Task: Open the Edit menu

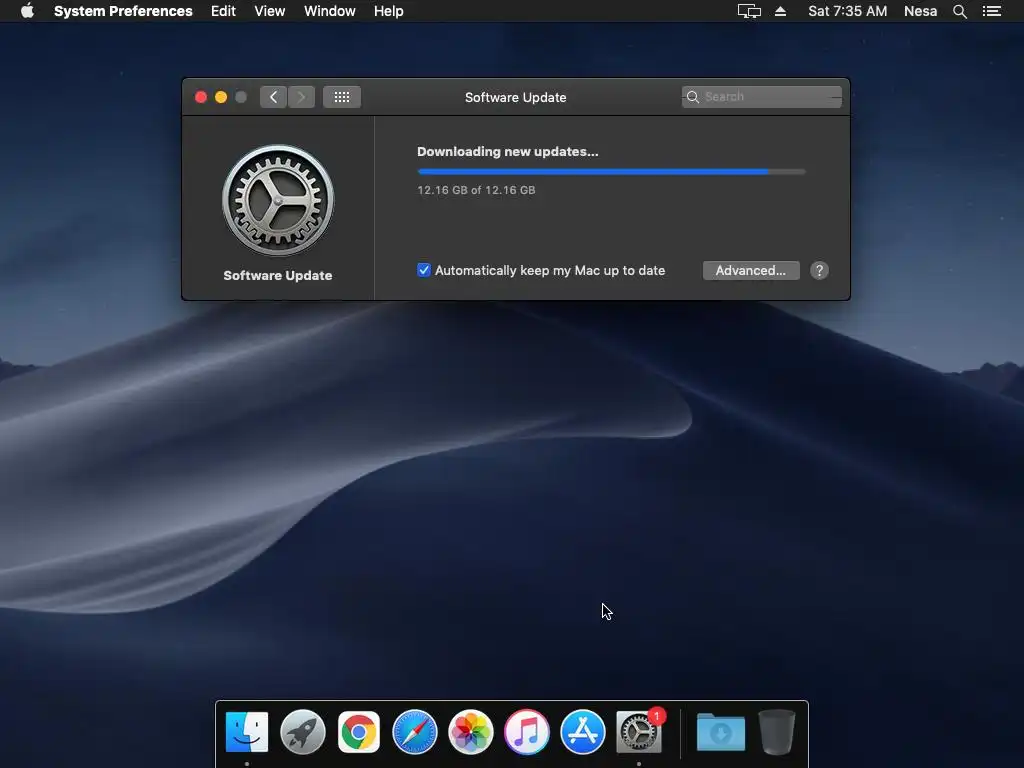Action: tap(223, 11)
